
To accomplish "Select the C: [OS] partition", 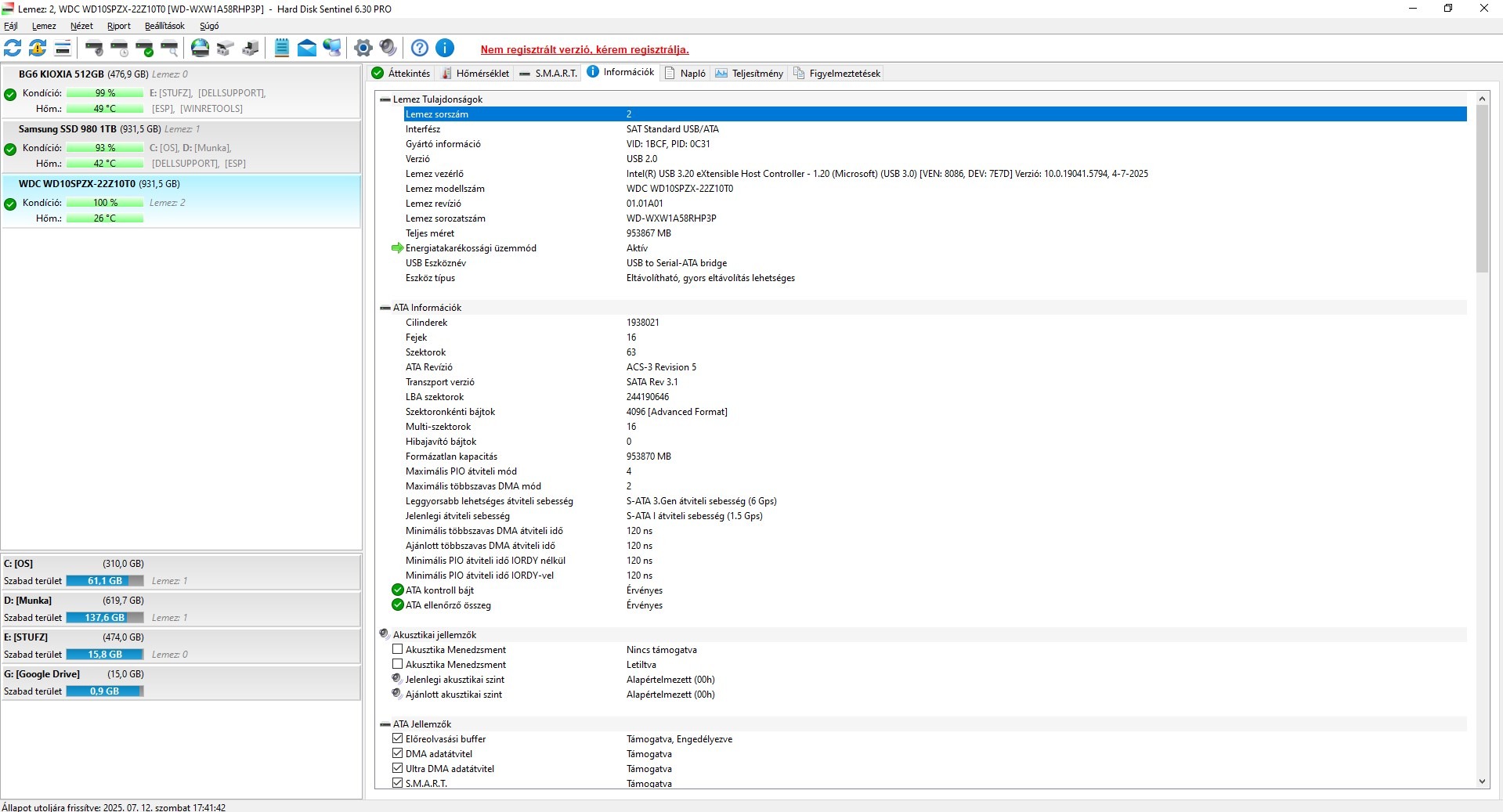I will click(181, 572).
